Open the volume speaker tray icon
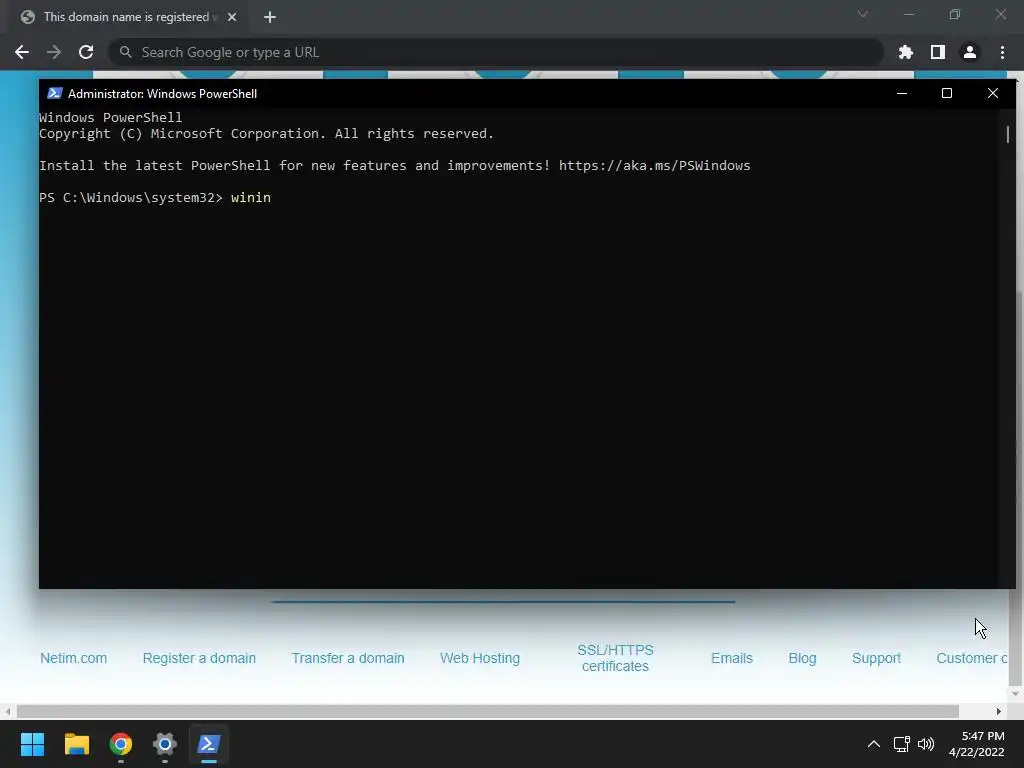Viewport: 1024px width, 768px height. pyautogui.click(x=926, y=744)
